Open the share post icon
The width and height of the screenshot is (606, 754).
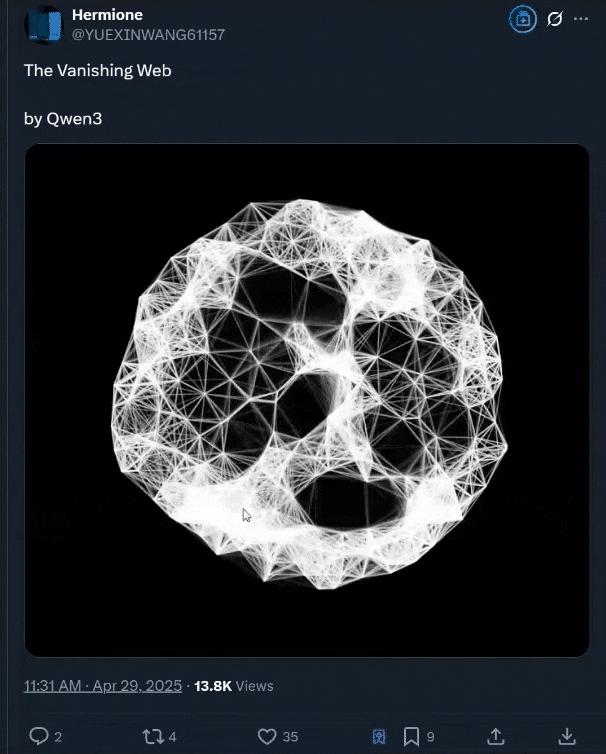(x=495, y=736)
